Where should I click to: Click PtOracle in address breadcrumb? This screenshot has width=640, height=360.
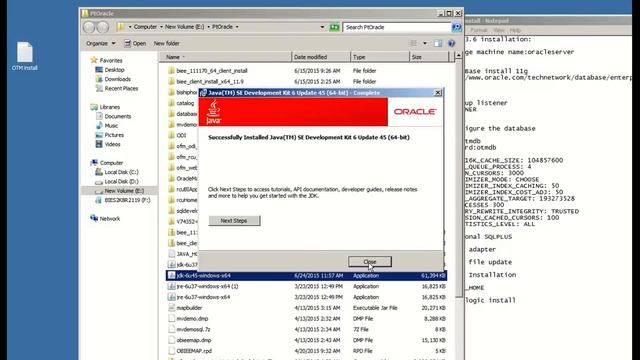point(222,27)
